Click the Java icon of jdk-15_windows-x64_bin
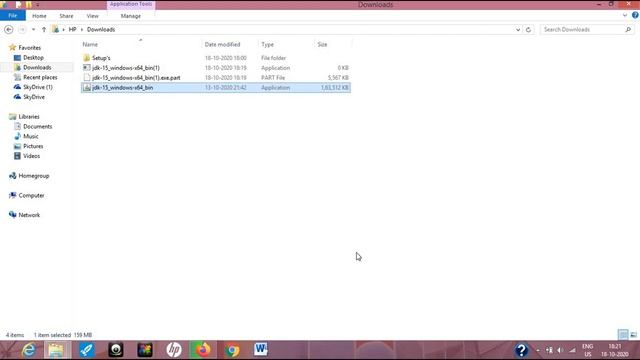The width and height of the screenshot is (640, 360). [87, 87]
